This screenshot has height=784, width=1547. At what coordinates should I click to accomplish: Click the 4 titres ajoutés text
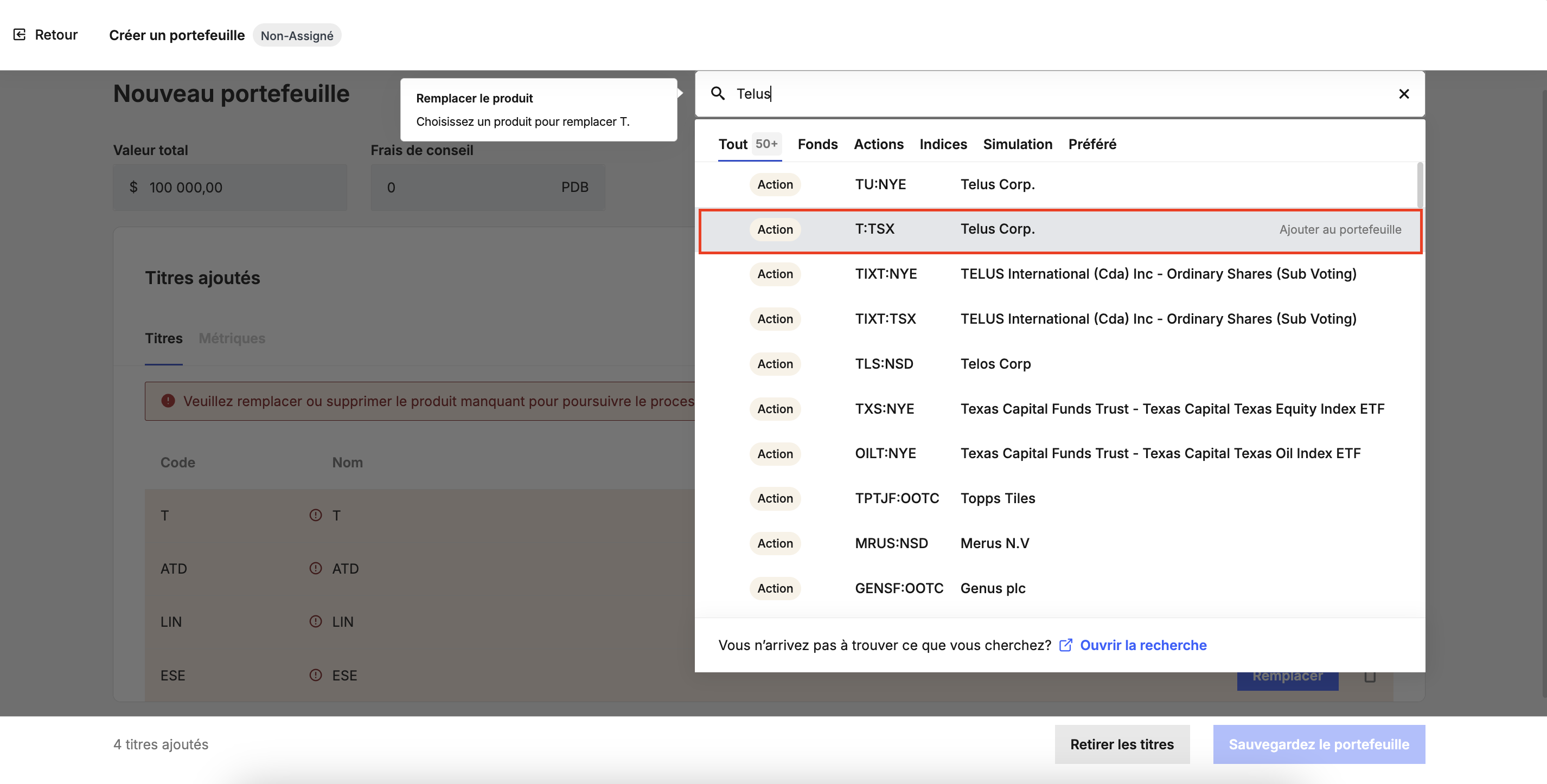161,744
